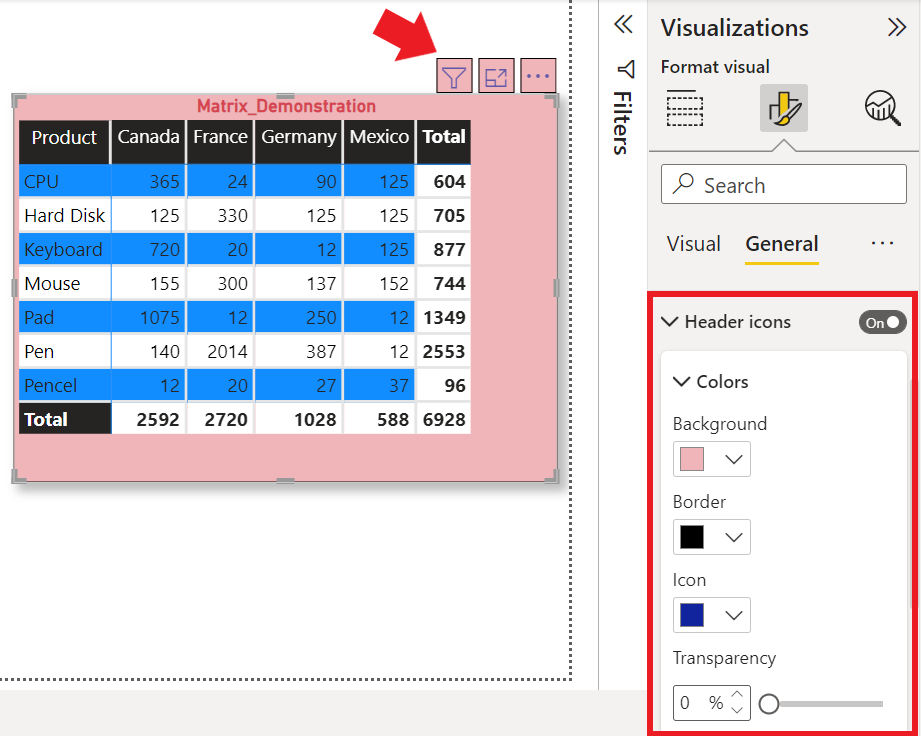The width and height of the screenshot is (921, 736).
Task: Select the Keyboard row header
Action: pyautogui.click(x=65, y=249)
